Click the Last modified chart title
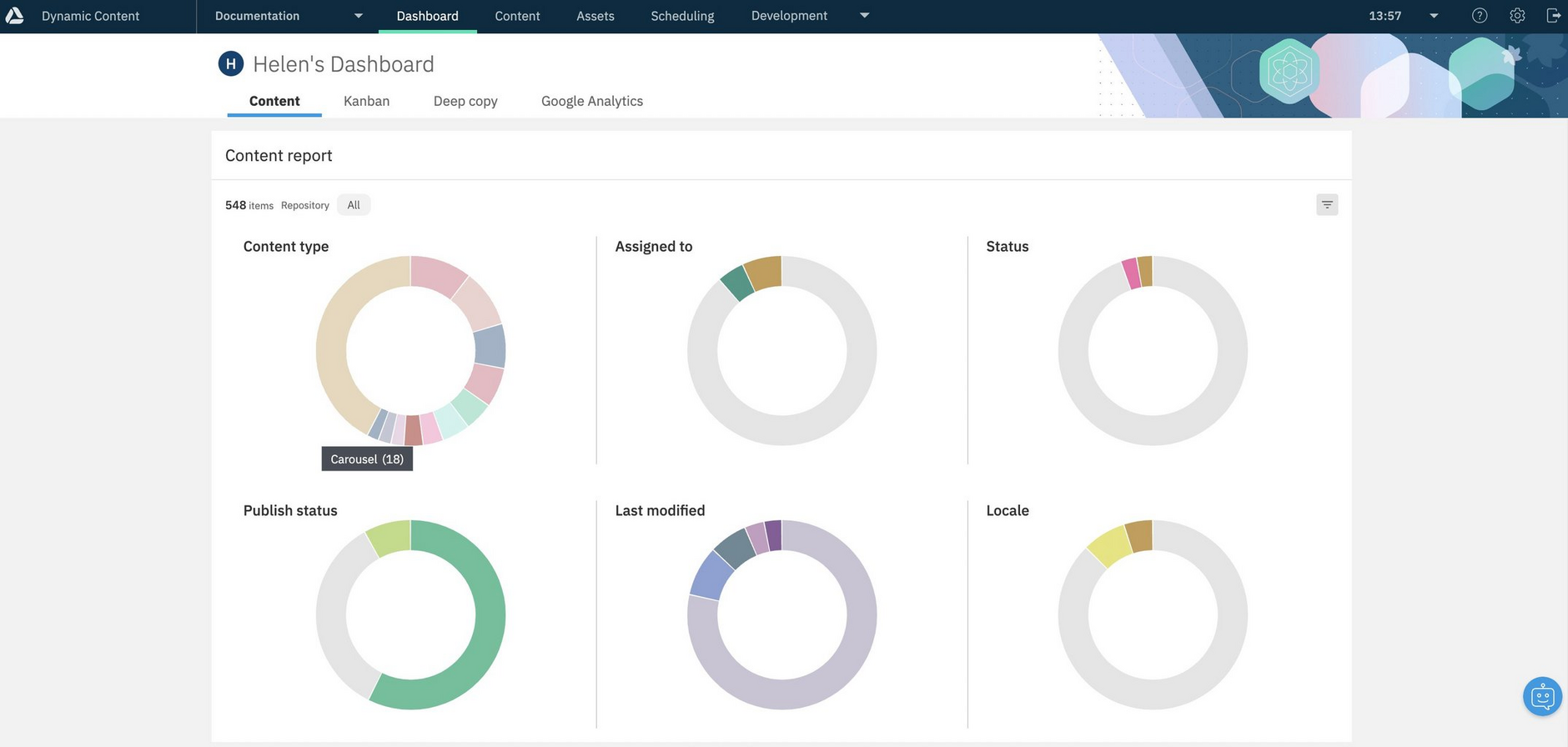Screen dimensions: 1568x747 click(660, 510)
